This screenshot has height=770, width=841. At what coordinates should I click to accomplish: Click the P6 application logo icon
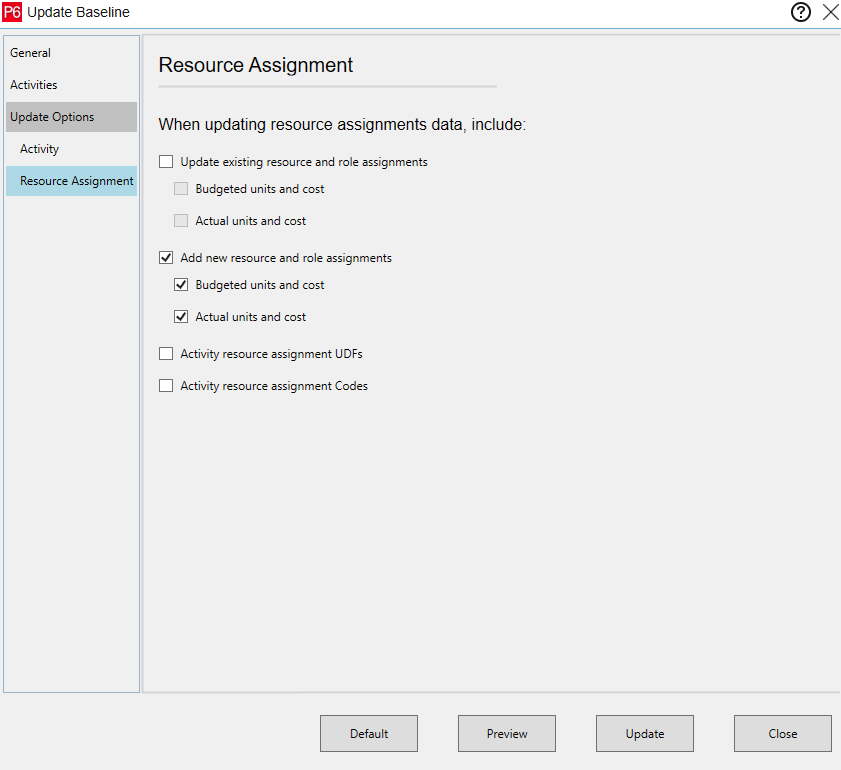pyautogui.click(x=14, y=12)
